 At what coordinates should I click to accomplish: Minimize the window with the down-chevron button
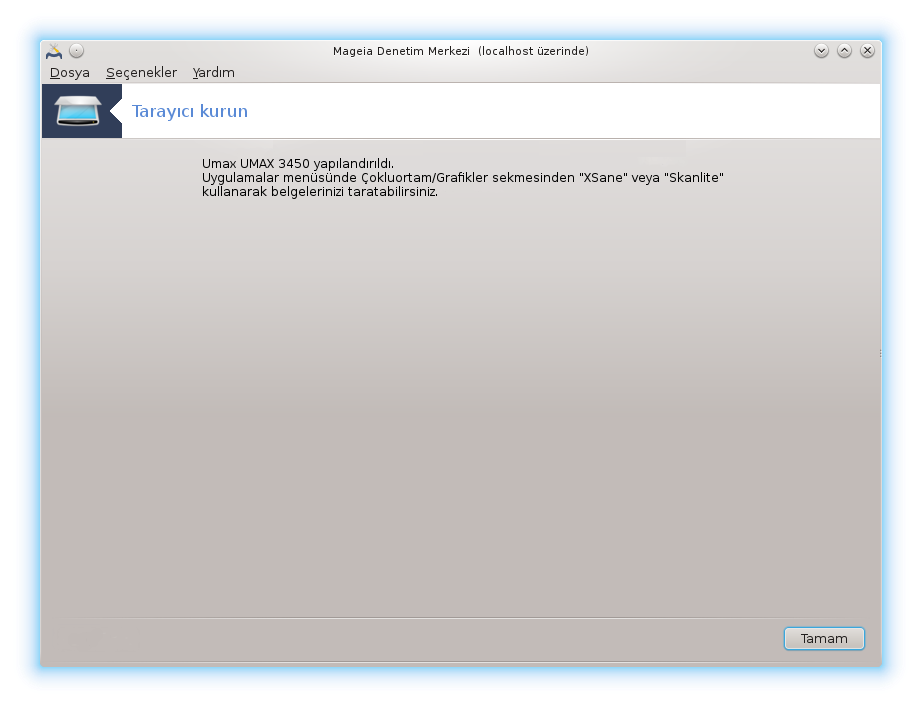coord(821,51)
